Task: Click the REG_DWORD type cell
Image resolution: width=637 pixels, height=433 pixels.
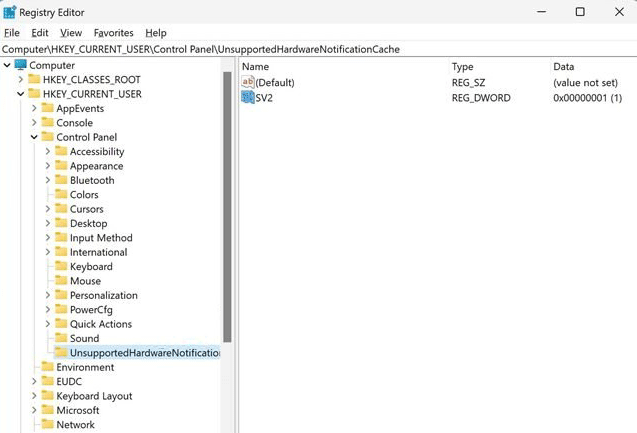Action: (x=481, y=98)
